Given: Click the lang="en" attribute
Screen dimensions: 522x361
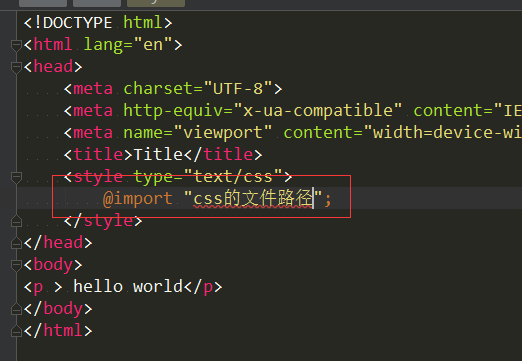Looking at the screenshot, I should click(x=128, y=45).
